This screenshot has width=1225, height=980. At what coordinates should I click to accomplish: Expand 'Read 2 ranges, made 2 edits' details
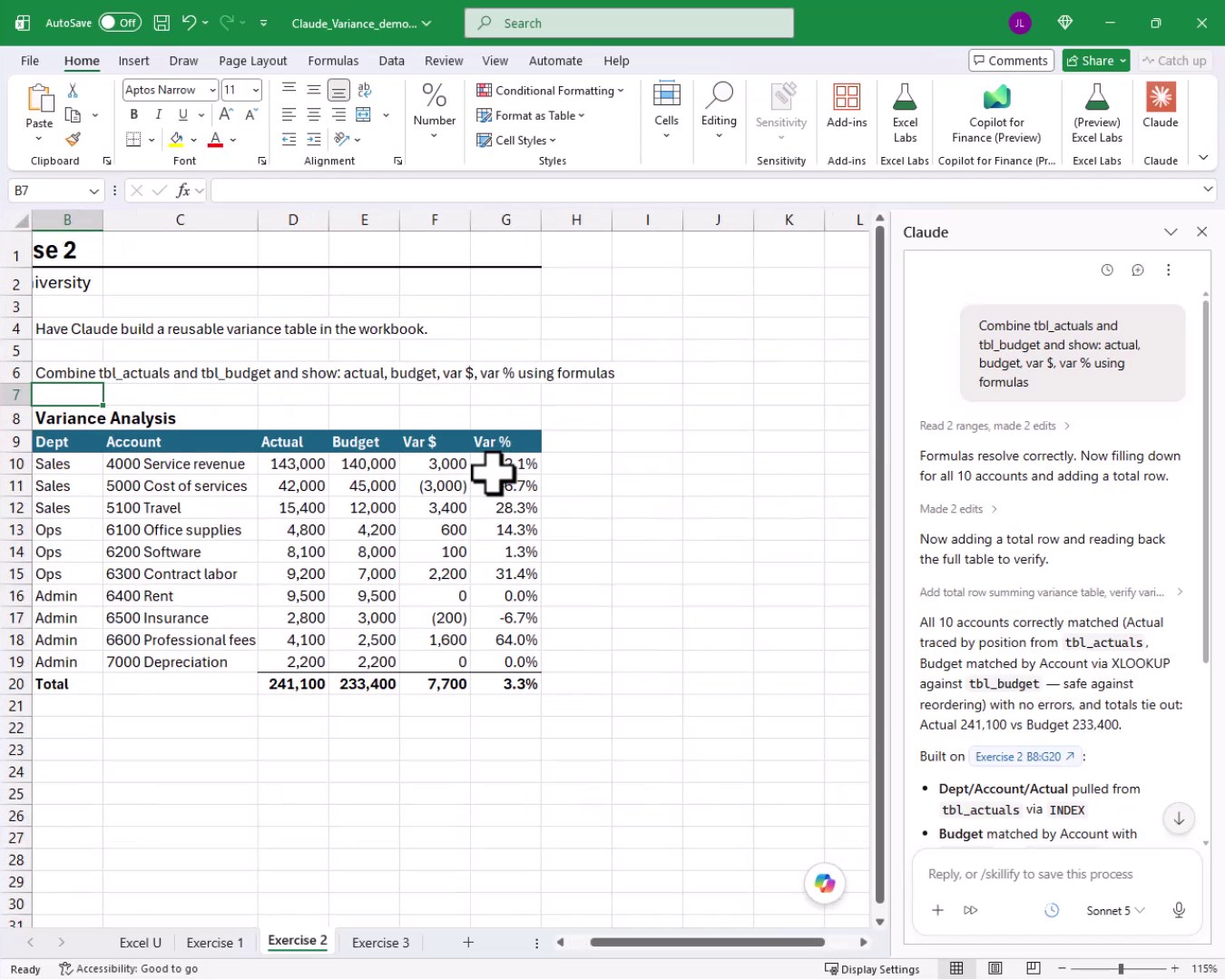[x=995, y=426]
